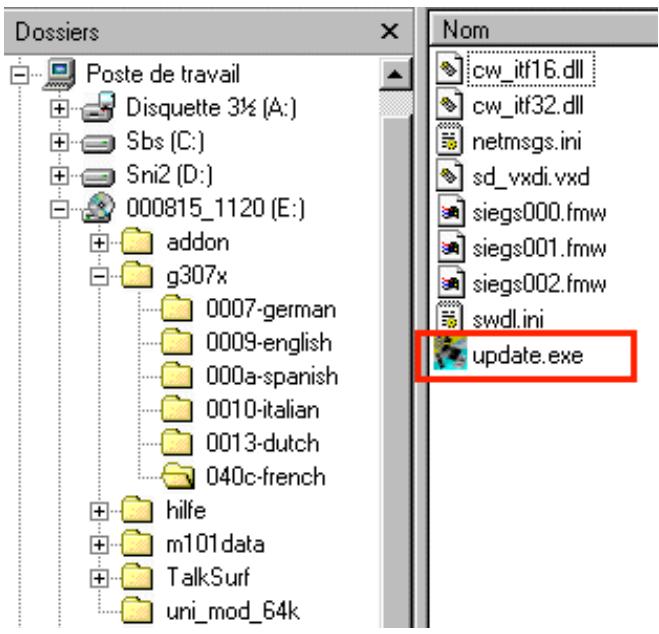Select the 0009-english folder label
Screen dimensions: 659x634
click(x=269, y=343)
